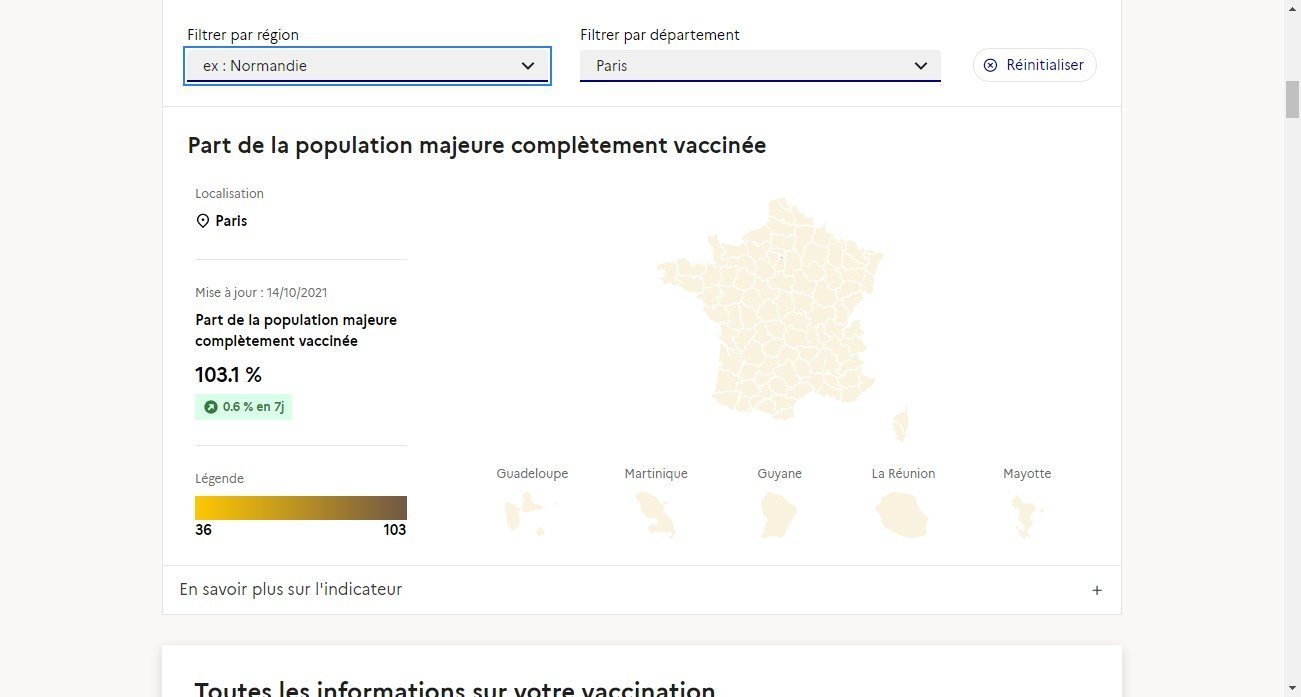Select the Mayotte map shape
The height and width of the screenshot is (697, 1301).
click(x=1026, y=515)
